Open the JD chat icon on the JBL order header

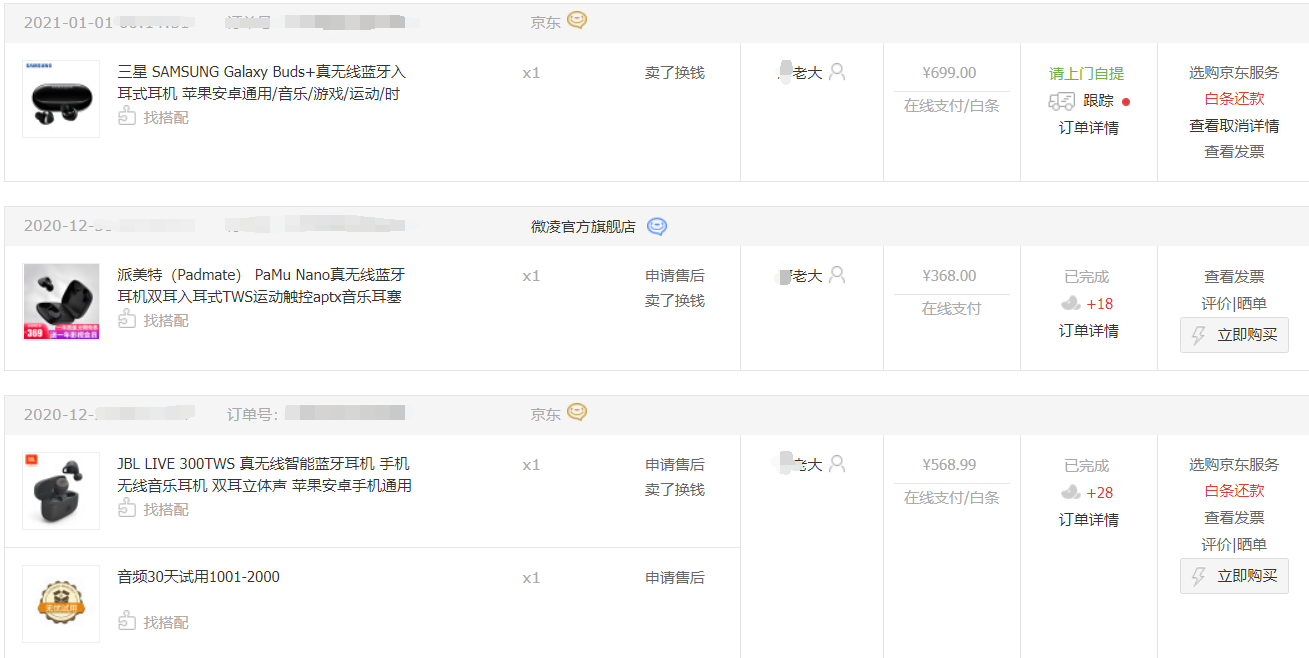[x=577, y=412]
